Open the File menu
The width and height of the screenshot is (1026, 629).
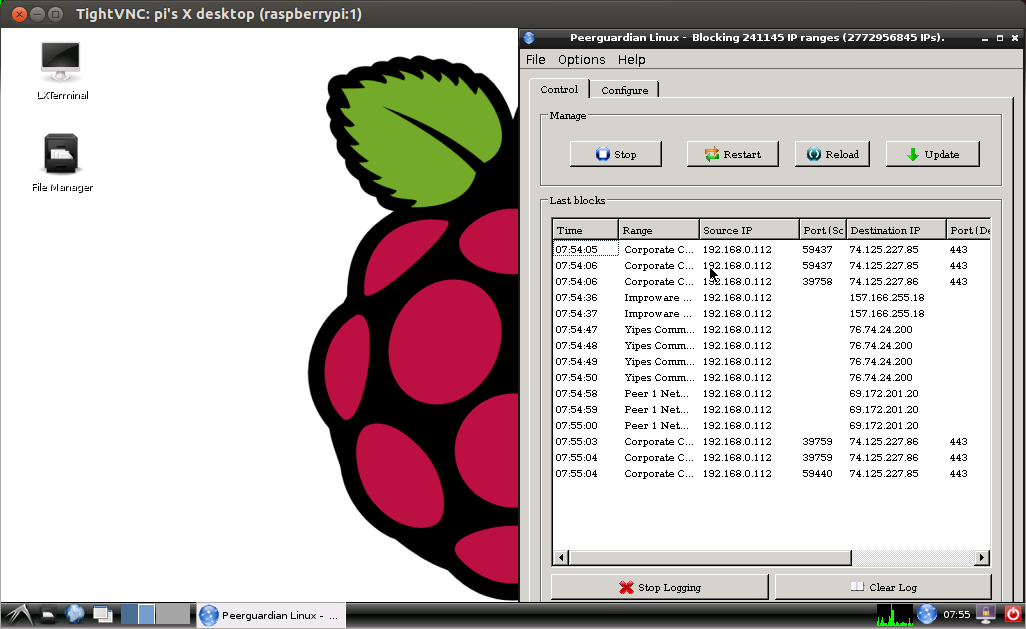536,60
